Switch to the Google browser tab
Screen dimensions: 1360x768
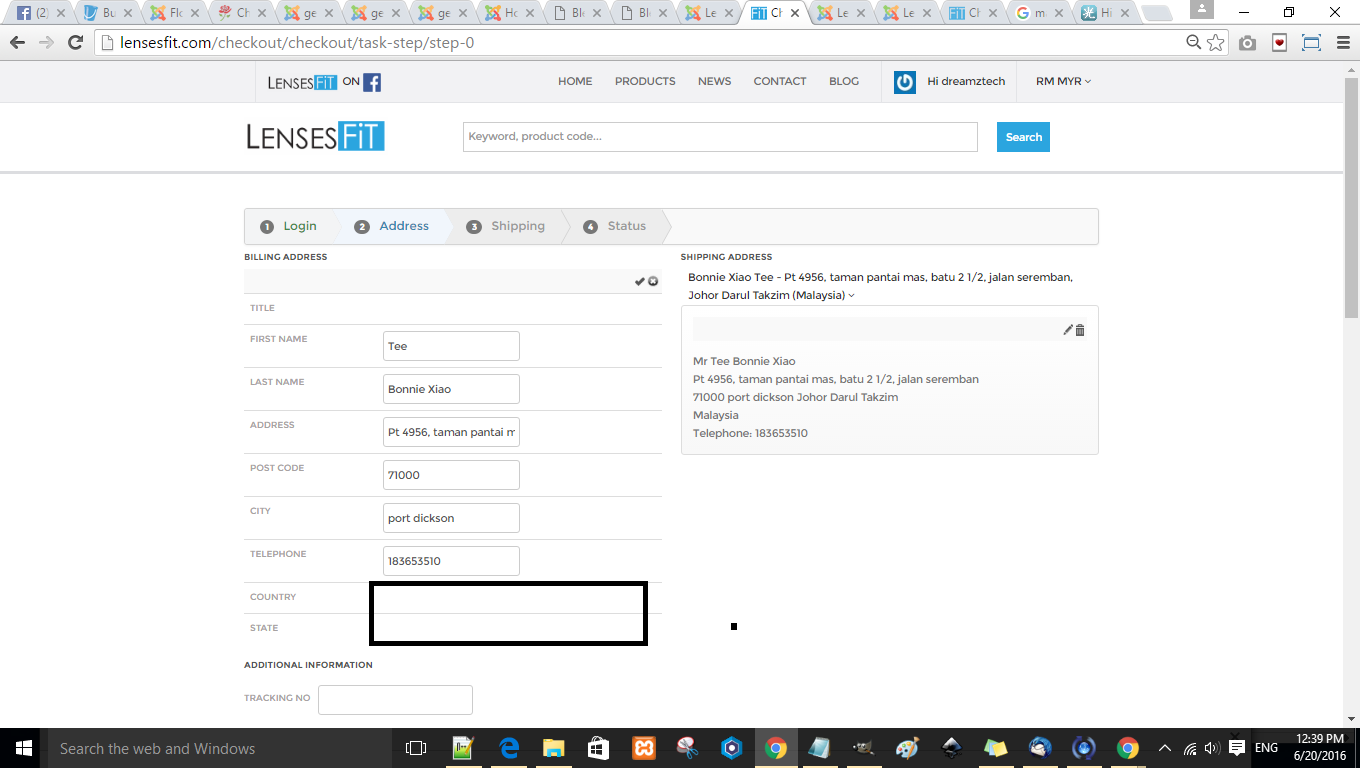[1039, 14]
